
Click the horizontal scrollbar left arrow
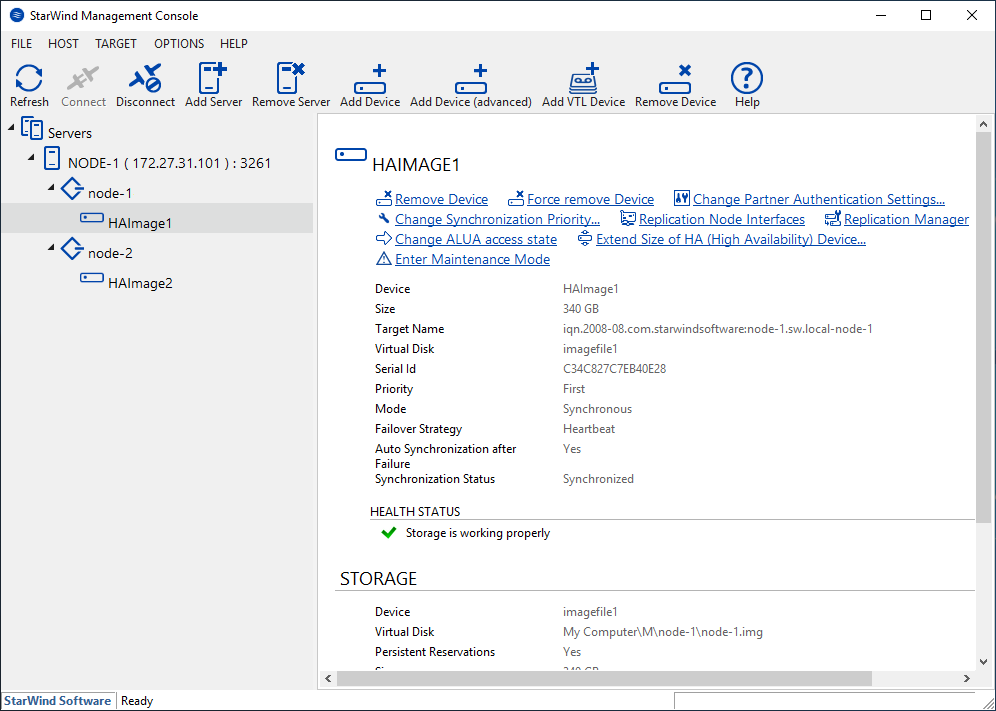328,679
